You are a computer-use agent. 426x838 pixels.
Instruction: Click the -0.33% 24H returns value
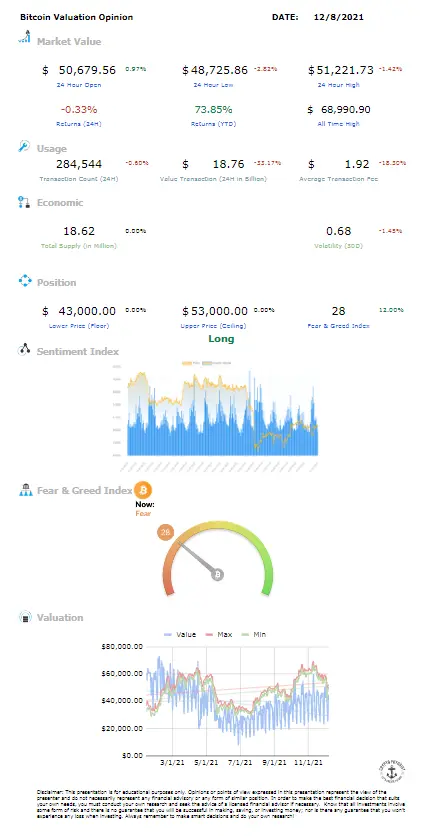(x=79, y=110)
